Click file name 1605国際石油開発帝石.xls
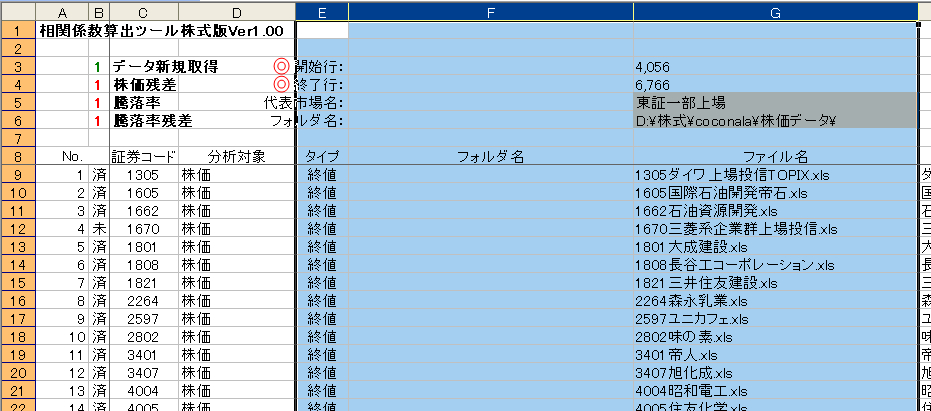 (x=721, y=193)
